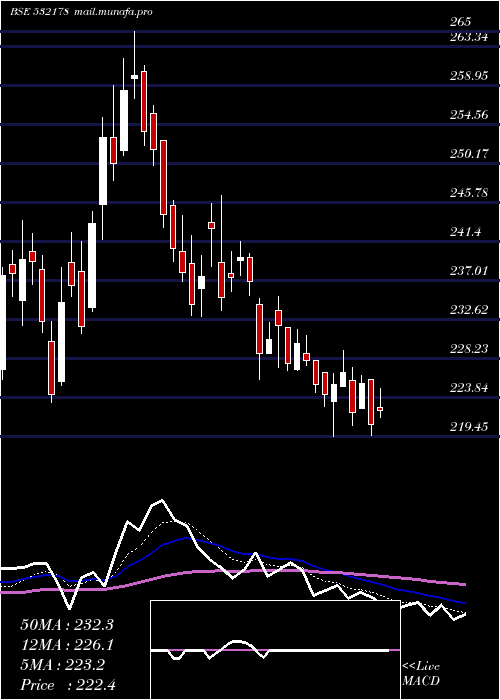
Task: Click the 228.23 price level label
Action: (468, 349)
